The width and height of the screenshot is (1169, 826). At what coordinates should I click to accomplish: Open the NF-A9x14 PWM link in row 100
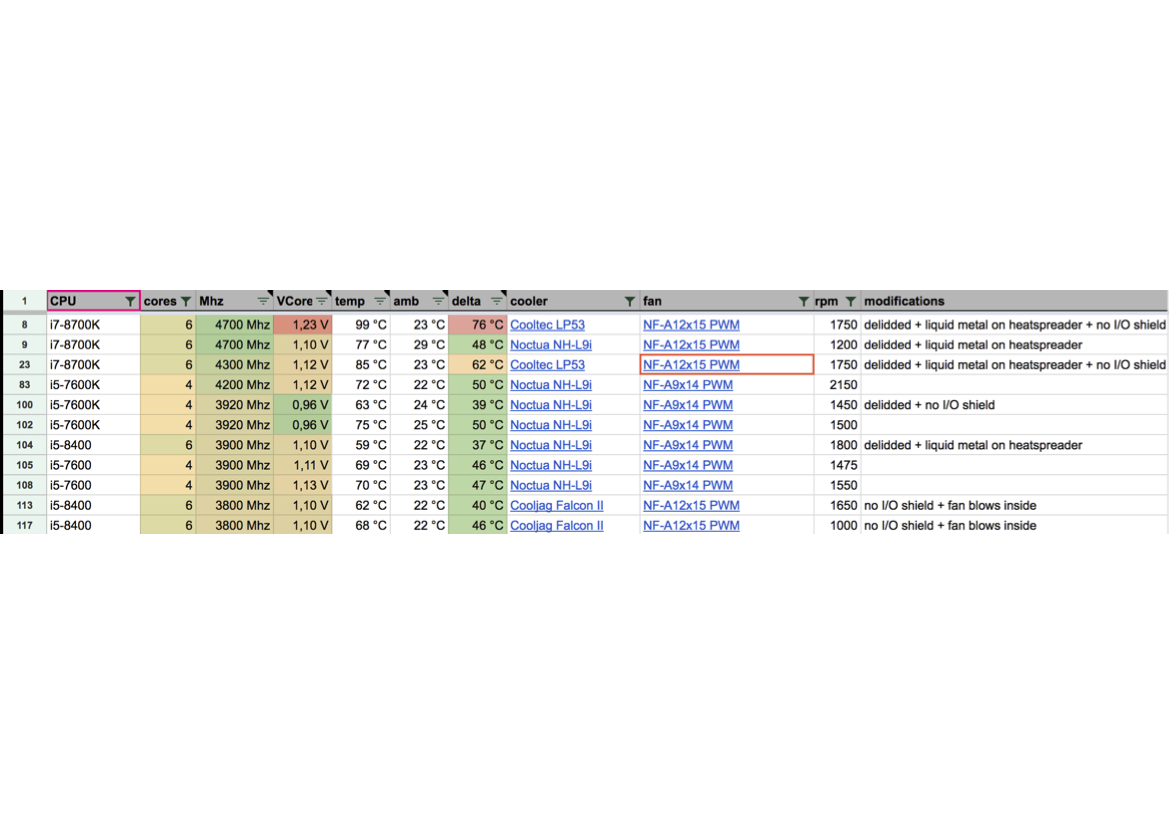[x=687, y=405]
